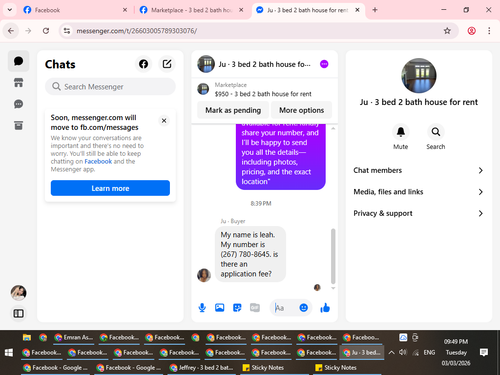Close the Ju - 3 bed messenger tab
Screen dimensions: 500x375
coord(357,10)
